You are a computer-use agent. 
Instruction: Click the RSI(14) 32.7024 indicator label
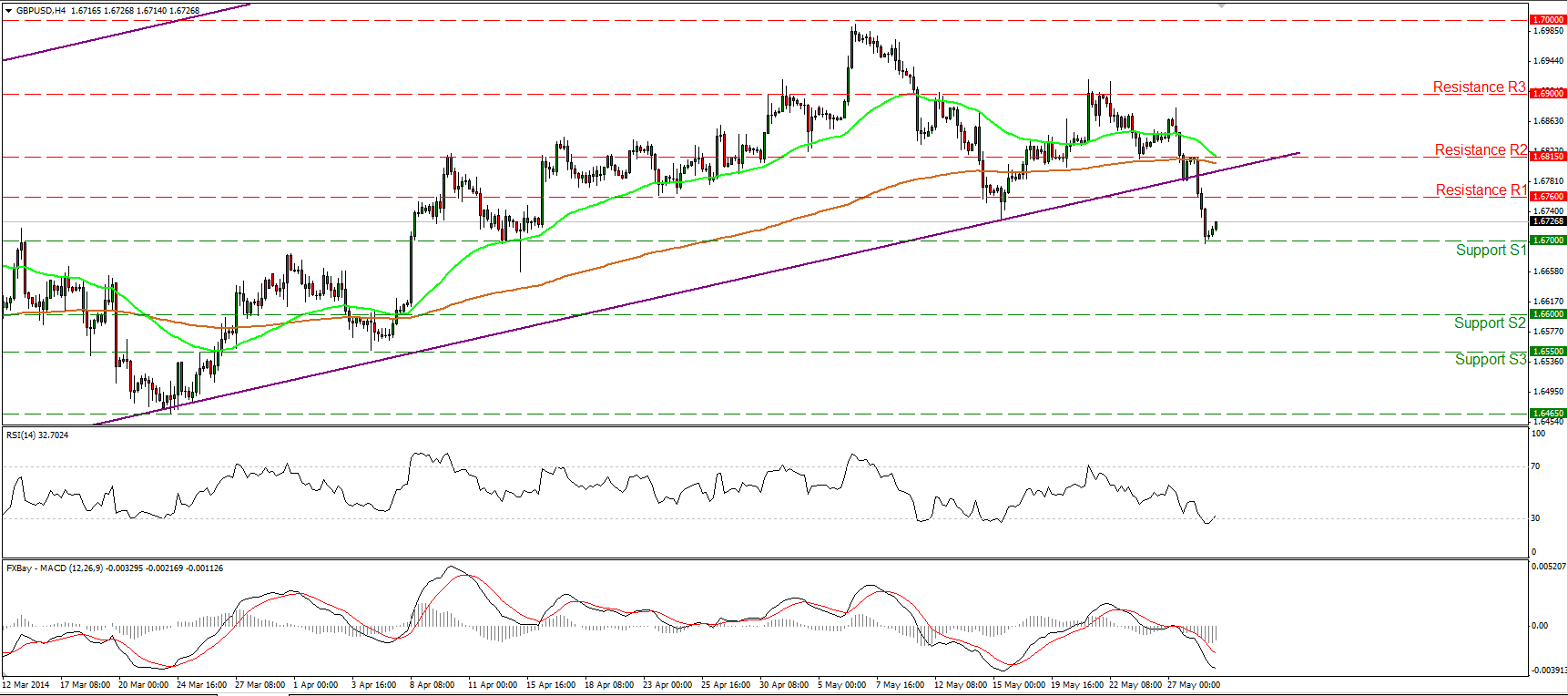click(37, 435)
